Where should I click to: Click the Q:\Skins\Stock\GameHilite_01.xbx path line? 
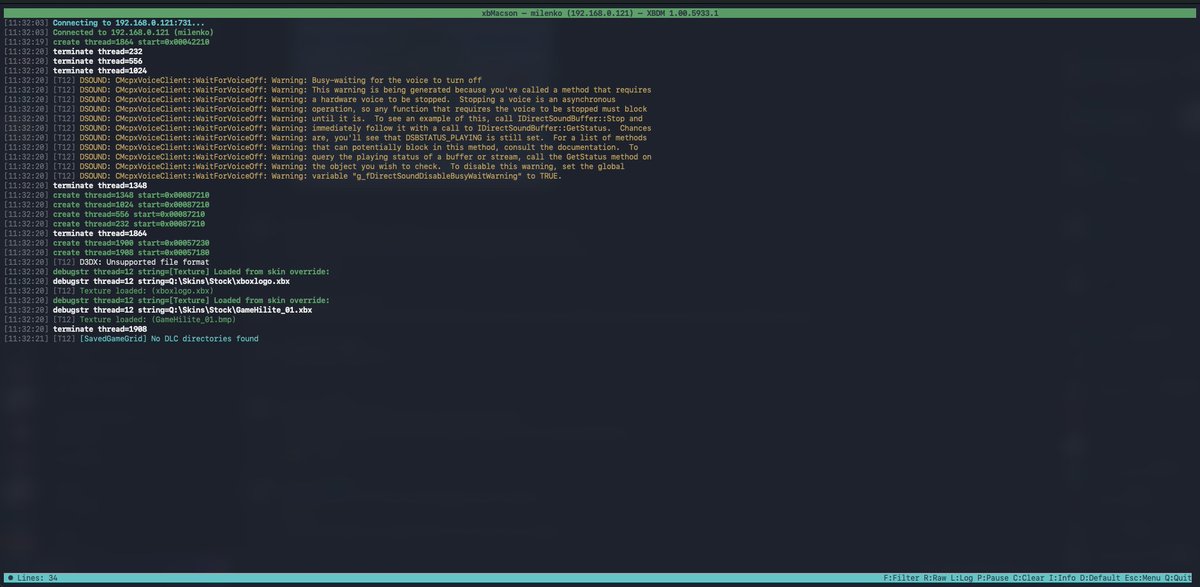tap(183, 310)
